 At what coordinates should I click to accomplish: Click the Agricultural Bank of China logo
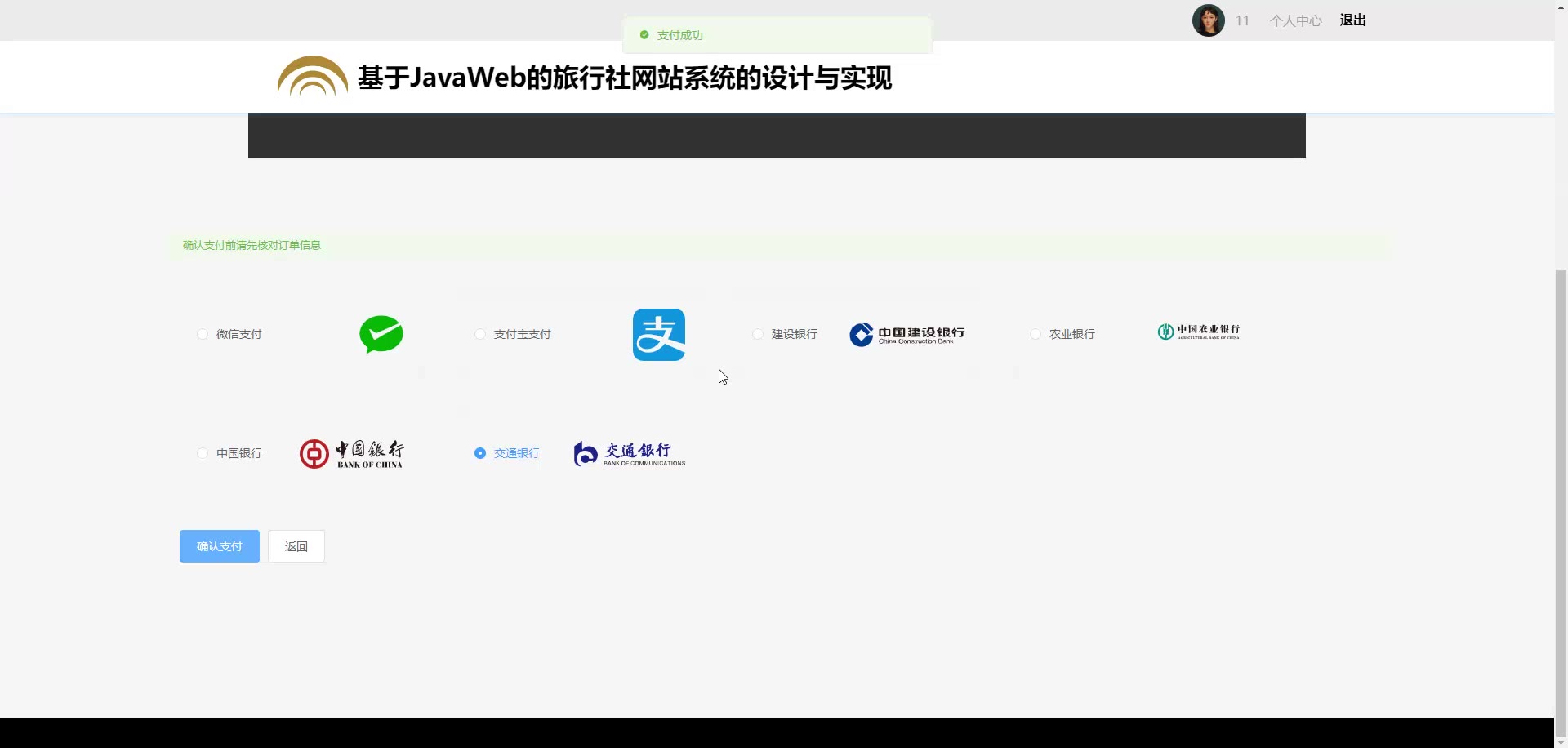tap(1198, 331)
